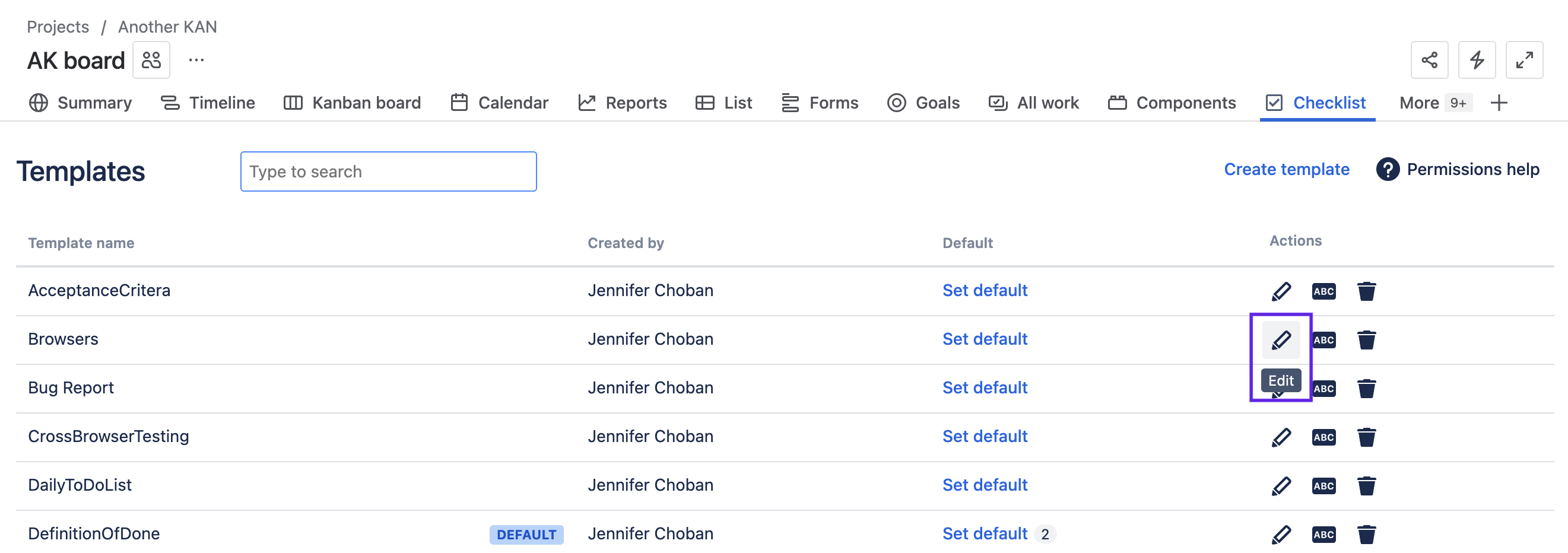The height and width of the screenshot is (553, 1568).
Task: Expand the More 9+ tabs dropdown
Action: (1434, 103)
